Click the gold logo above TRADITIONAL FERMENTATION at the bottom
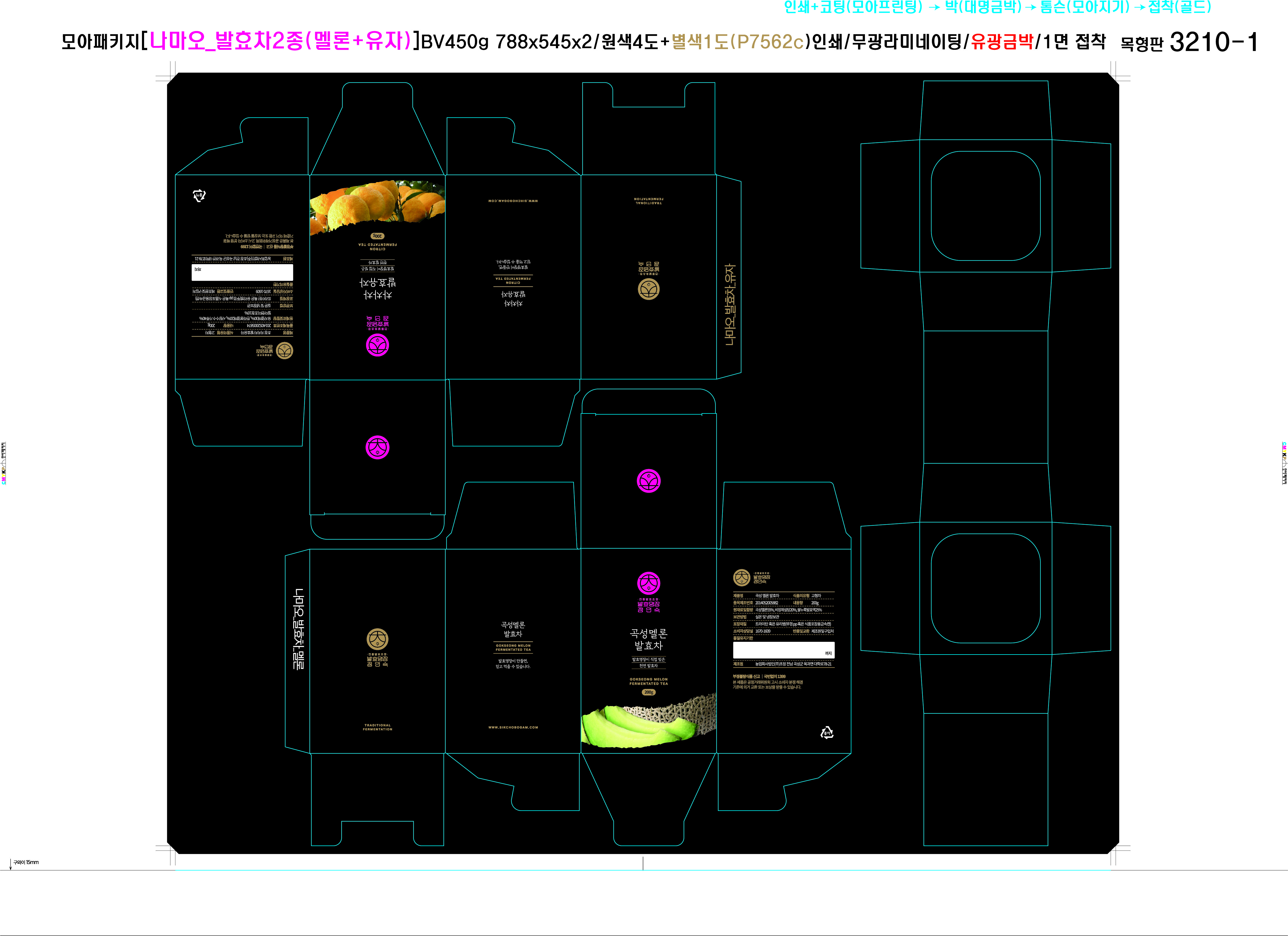The image size is (1288, 936). (378, 640)
